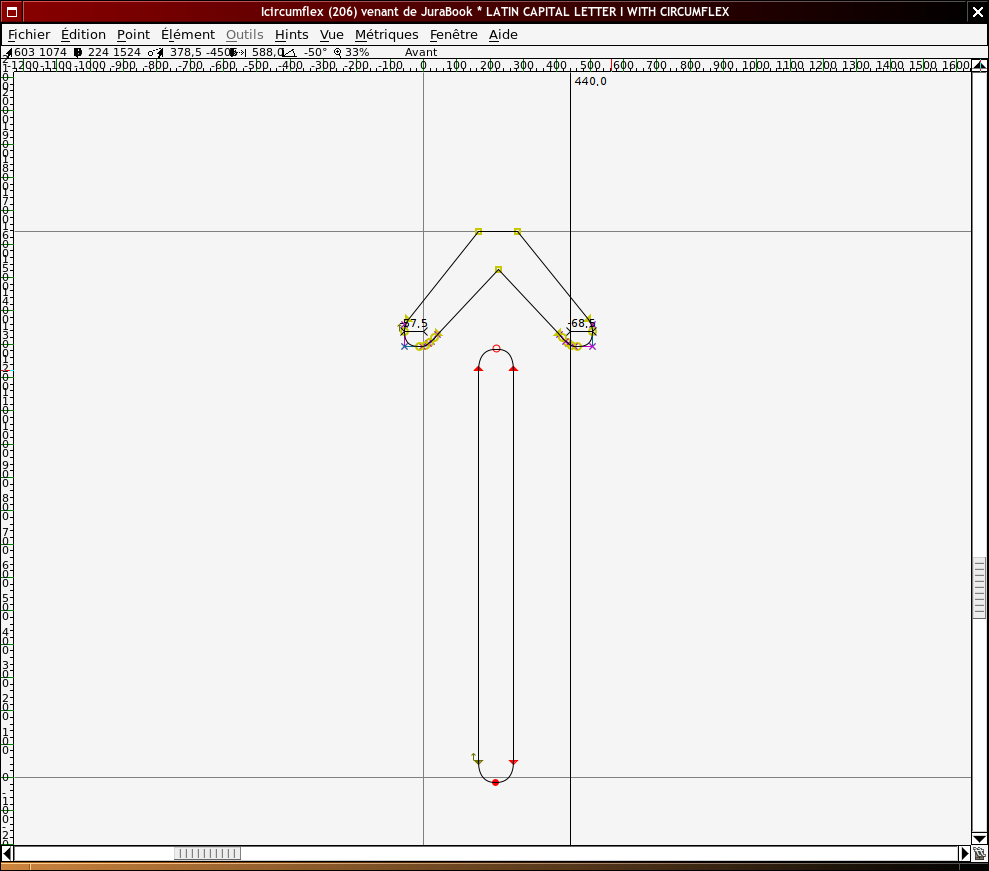
Task: Click the -50° angle value
Action: [315, 52]
